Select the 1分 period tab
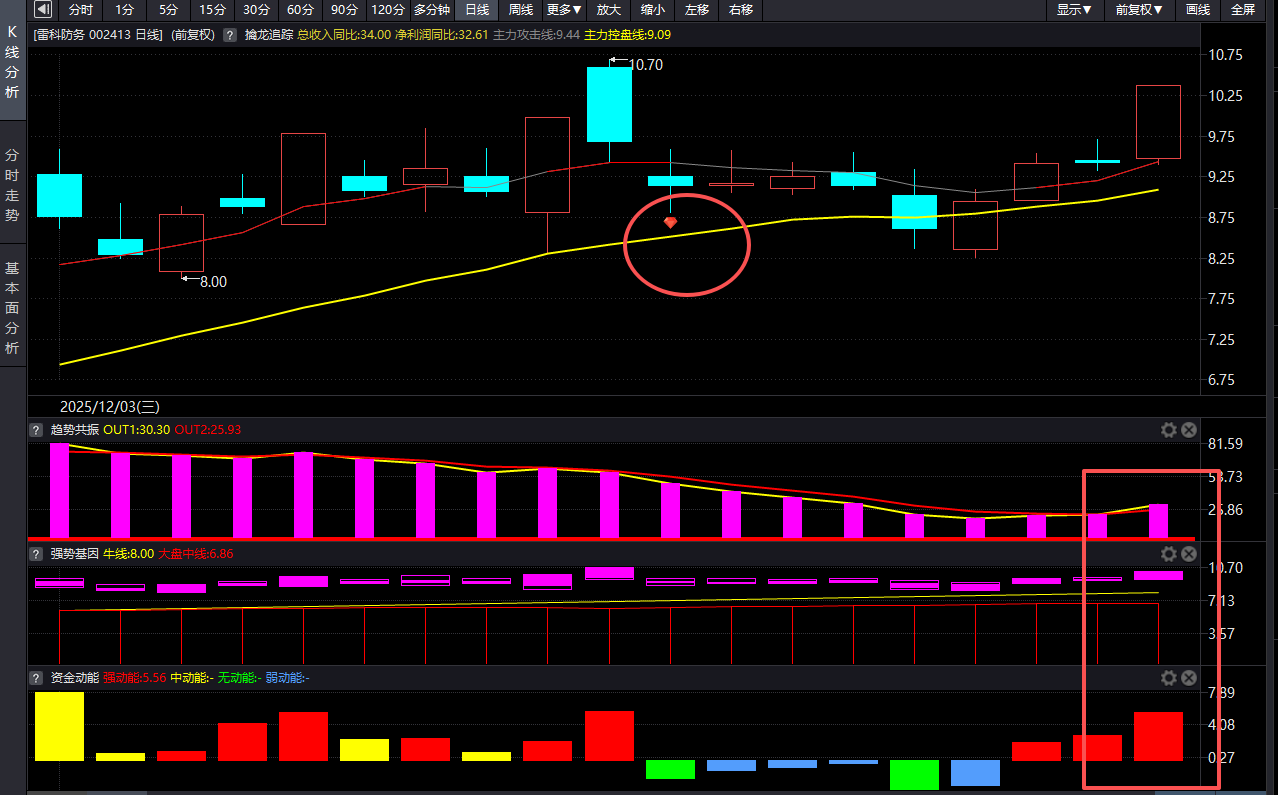The image size is (1278, 795). [124, 10]
